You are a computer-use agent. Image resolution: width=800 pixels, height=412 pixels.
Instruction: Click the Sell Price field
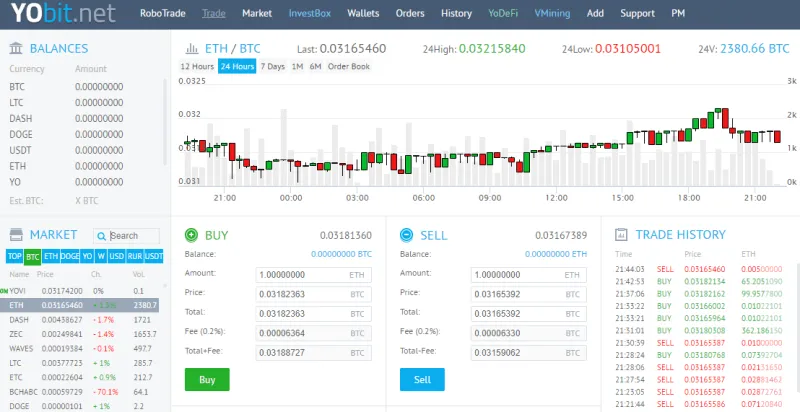click(529, 294)
